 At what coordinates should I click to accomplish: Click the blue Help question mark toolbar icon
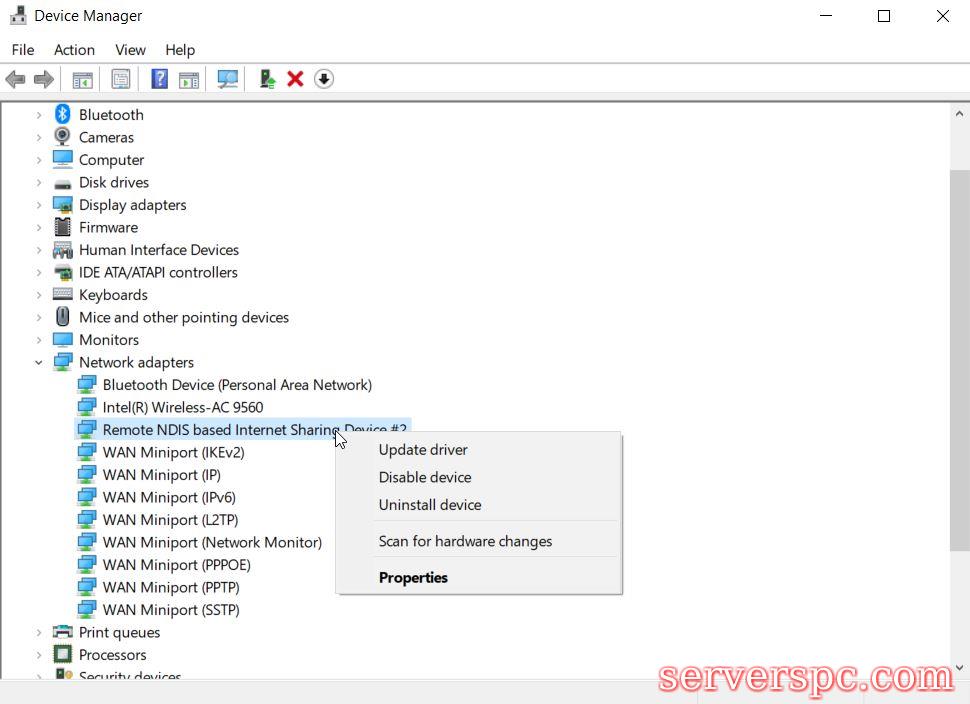159,79
